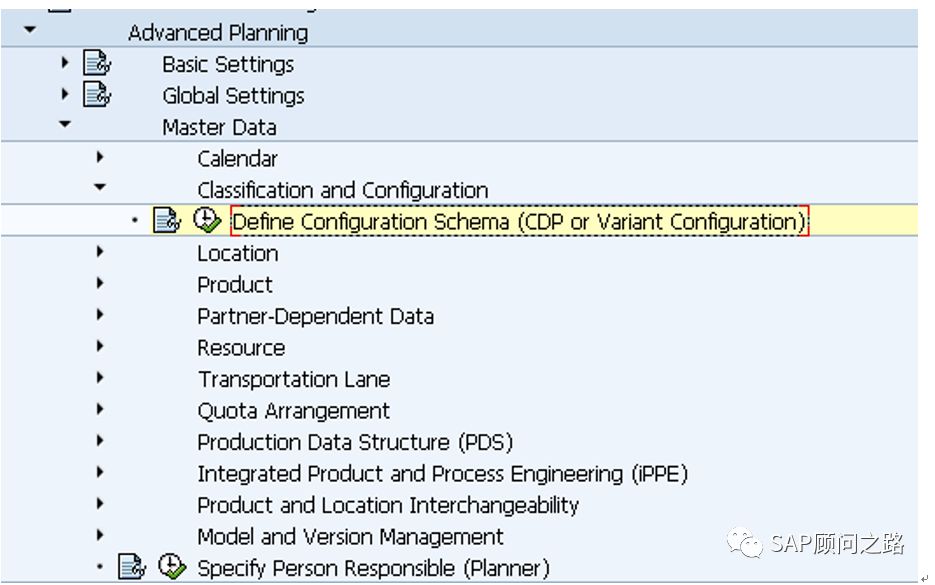This screenshot has height=585, width=935.
Task: Open documentation icon beside Global Settings
Action: point(97,96)
